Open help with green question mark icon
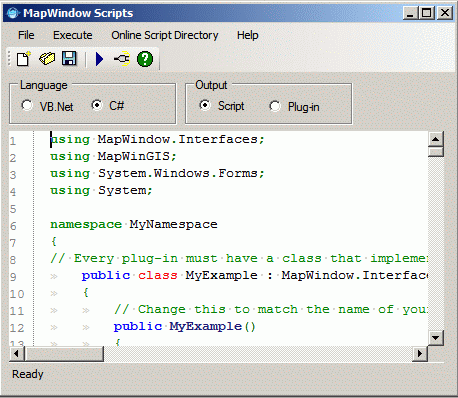The height and width of the screenshot is (398, 458). click(x=145, y=59)
